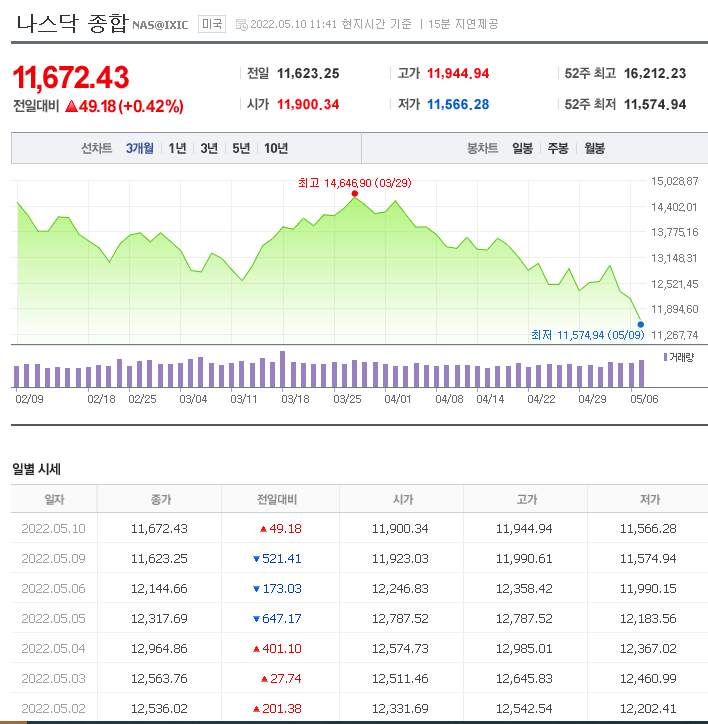Click the 종가 column header
This screenshot has height=724, width=708.
pyautogui.click(x=161, y=499)
